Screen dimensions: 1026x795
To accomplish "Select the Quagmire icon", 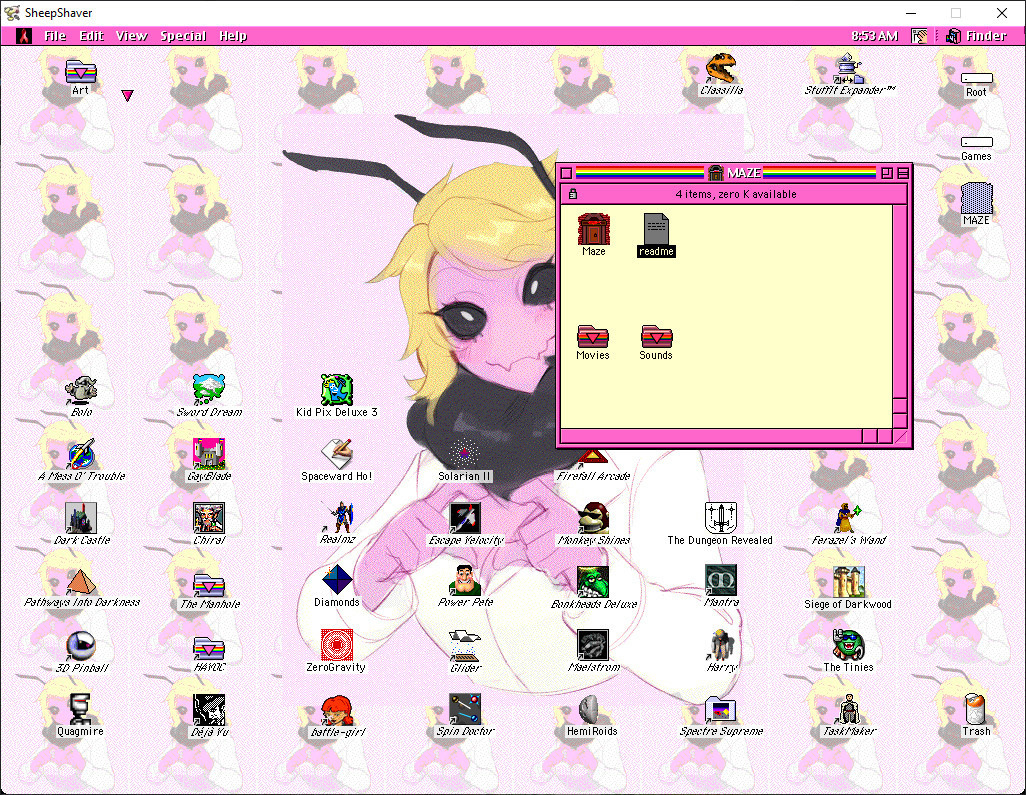I will [80, 709].
